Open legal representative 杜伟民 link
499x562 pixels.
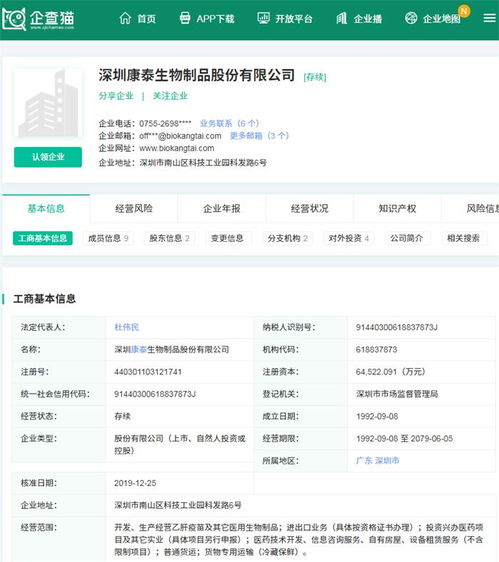tap(126, 327)
